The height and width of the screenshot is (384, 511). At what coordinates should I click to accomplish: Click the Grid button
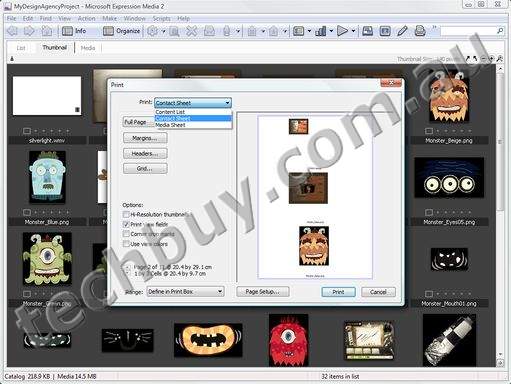(x=145, y=169)
